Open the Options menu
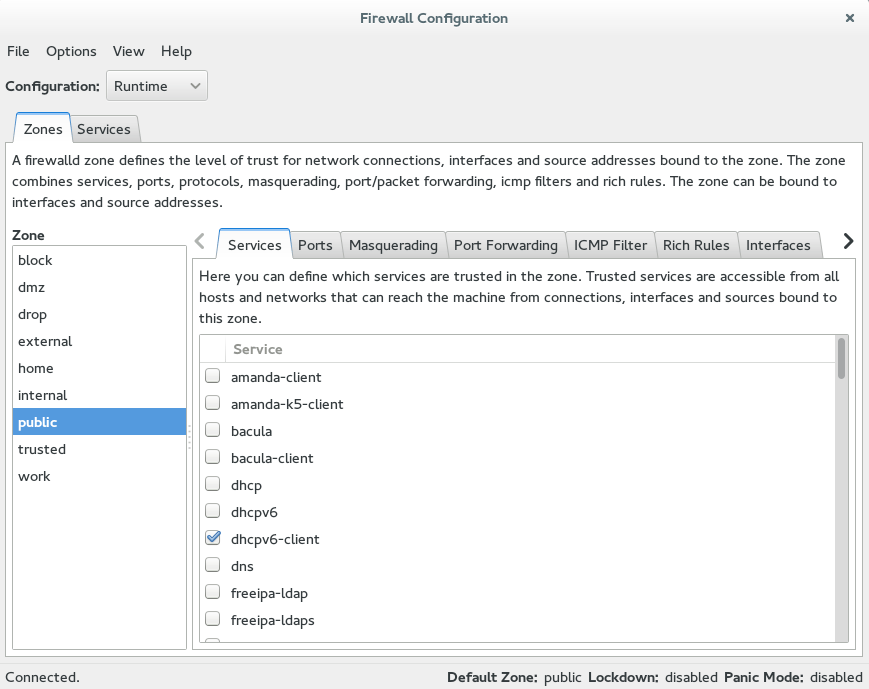869x689 pixels. click(71, 51)
